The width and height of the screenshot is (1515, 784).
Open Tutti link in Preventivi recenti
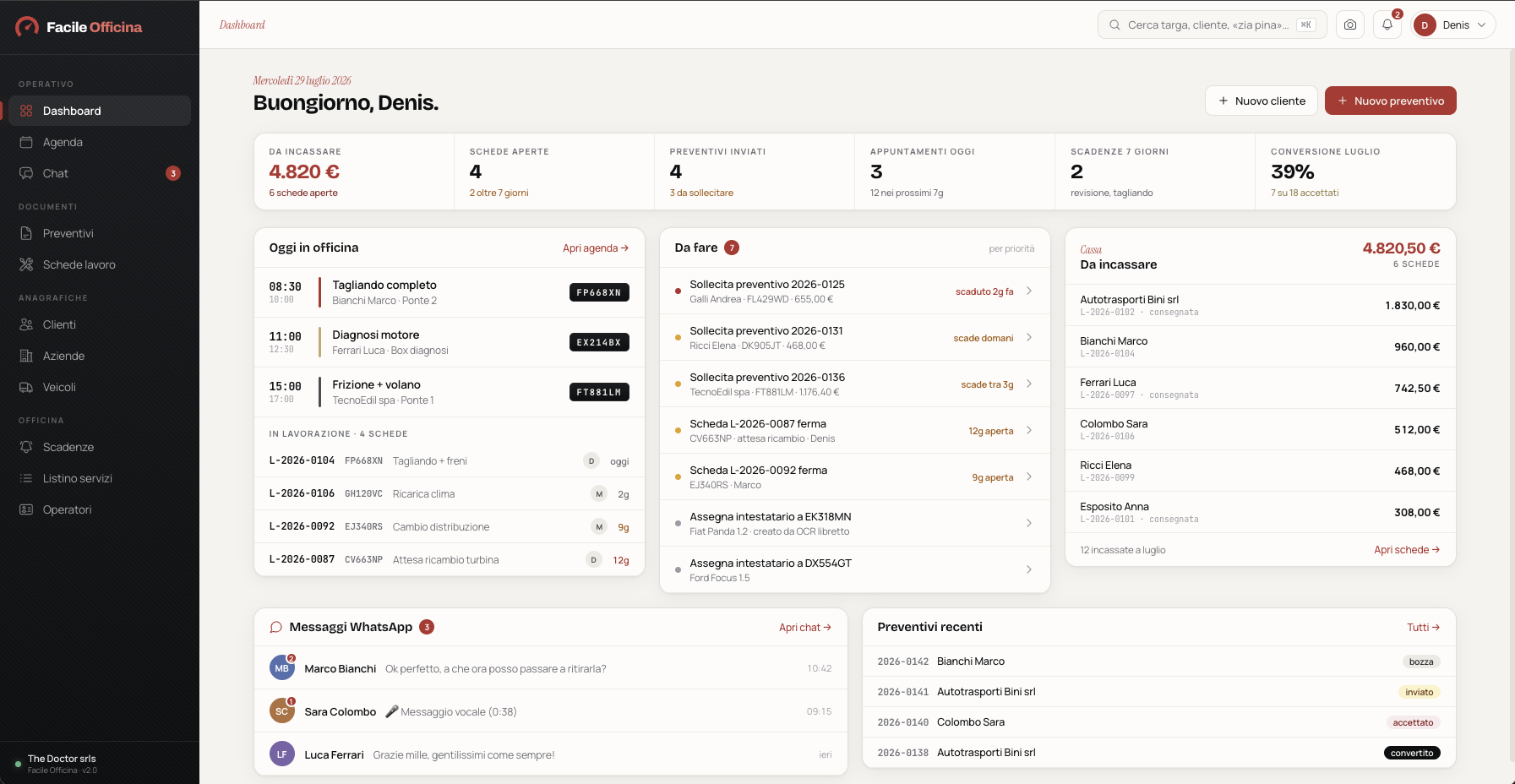click(x=1424, y=628)
